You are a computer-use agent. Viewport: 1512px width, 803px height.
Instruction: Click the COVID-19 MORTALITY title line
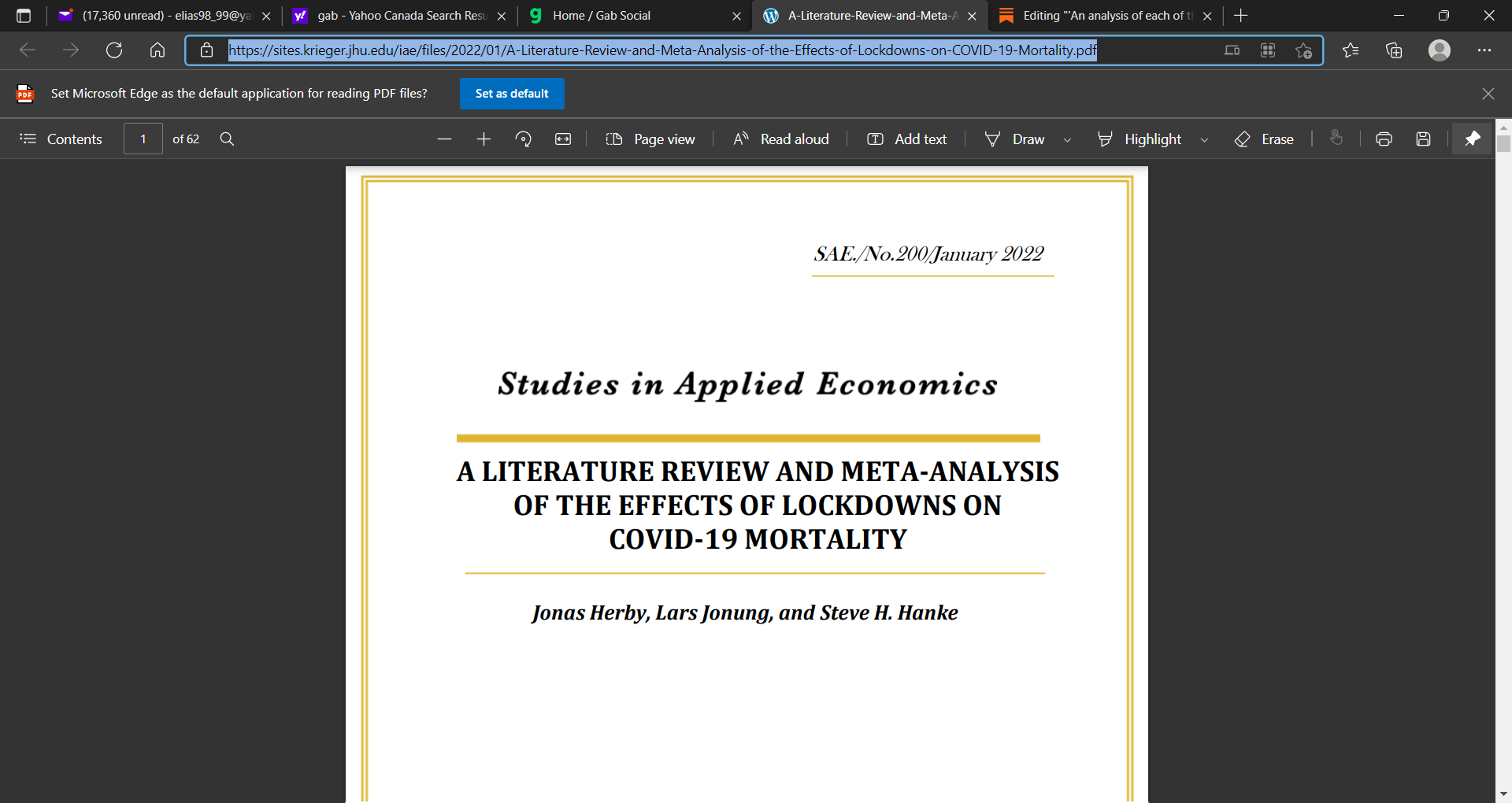[x=758, y=539]
